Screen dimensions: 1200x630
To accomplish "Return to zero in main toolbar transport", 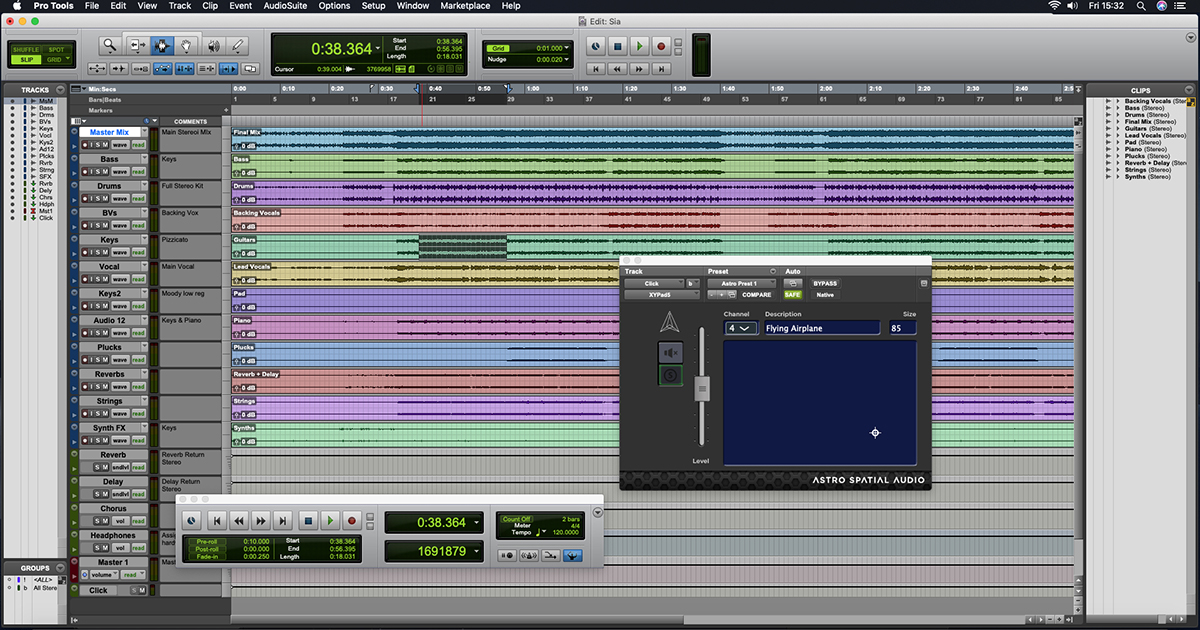I will pos(596,69).
